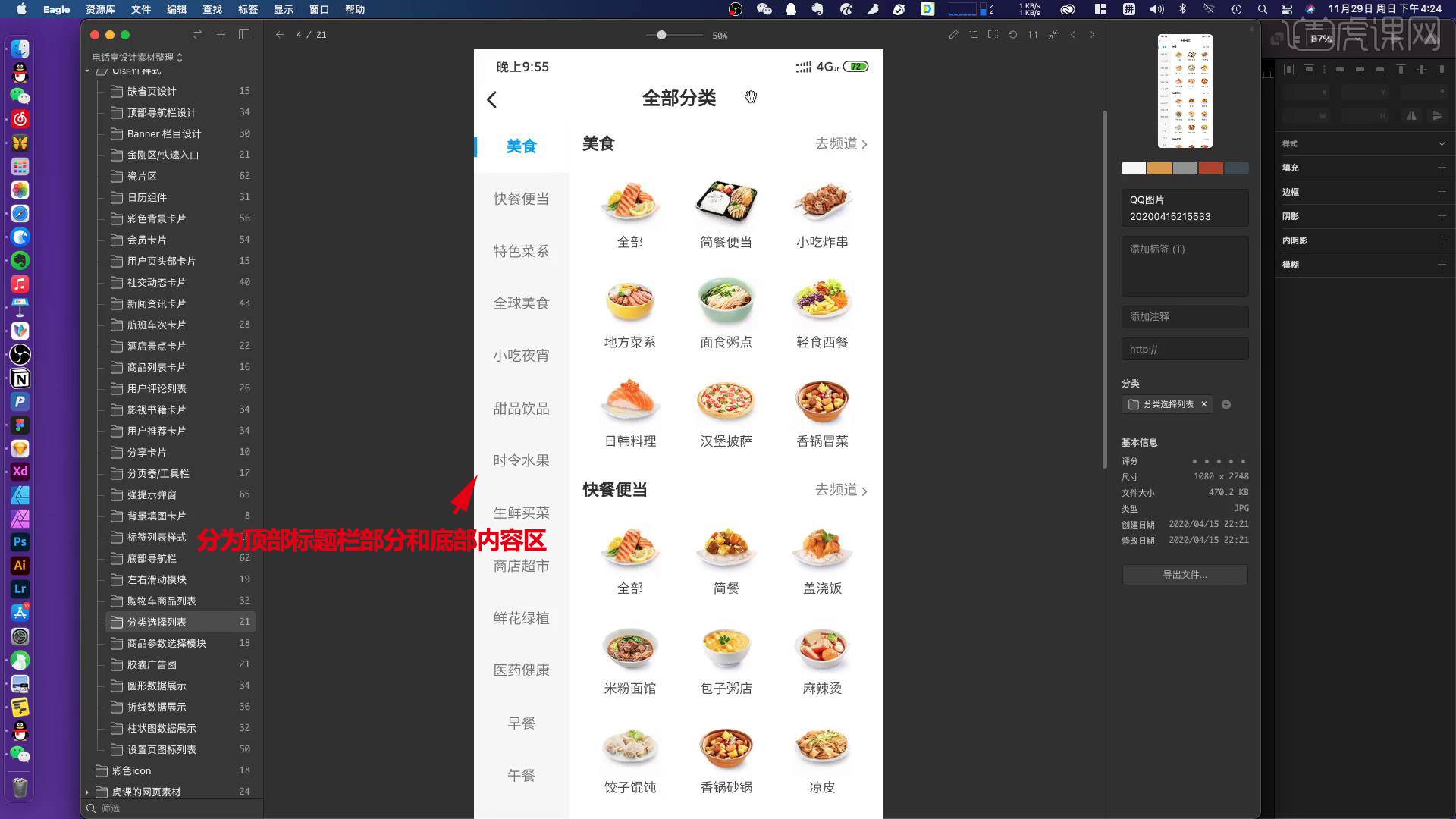This screenshot has height=819, width=1456.
Task: Toggle the sidebar layout icon
Action: (x=244, y=35)
